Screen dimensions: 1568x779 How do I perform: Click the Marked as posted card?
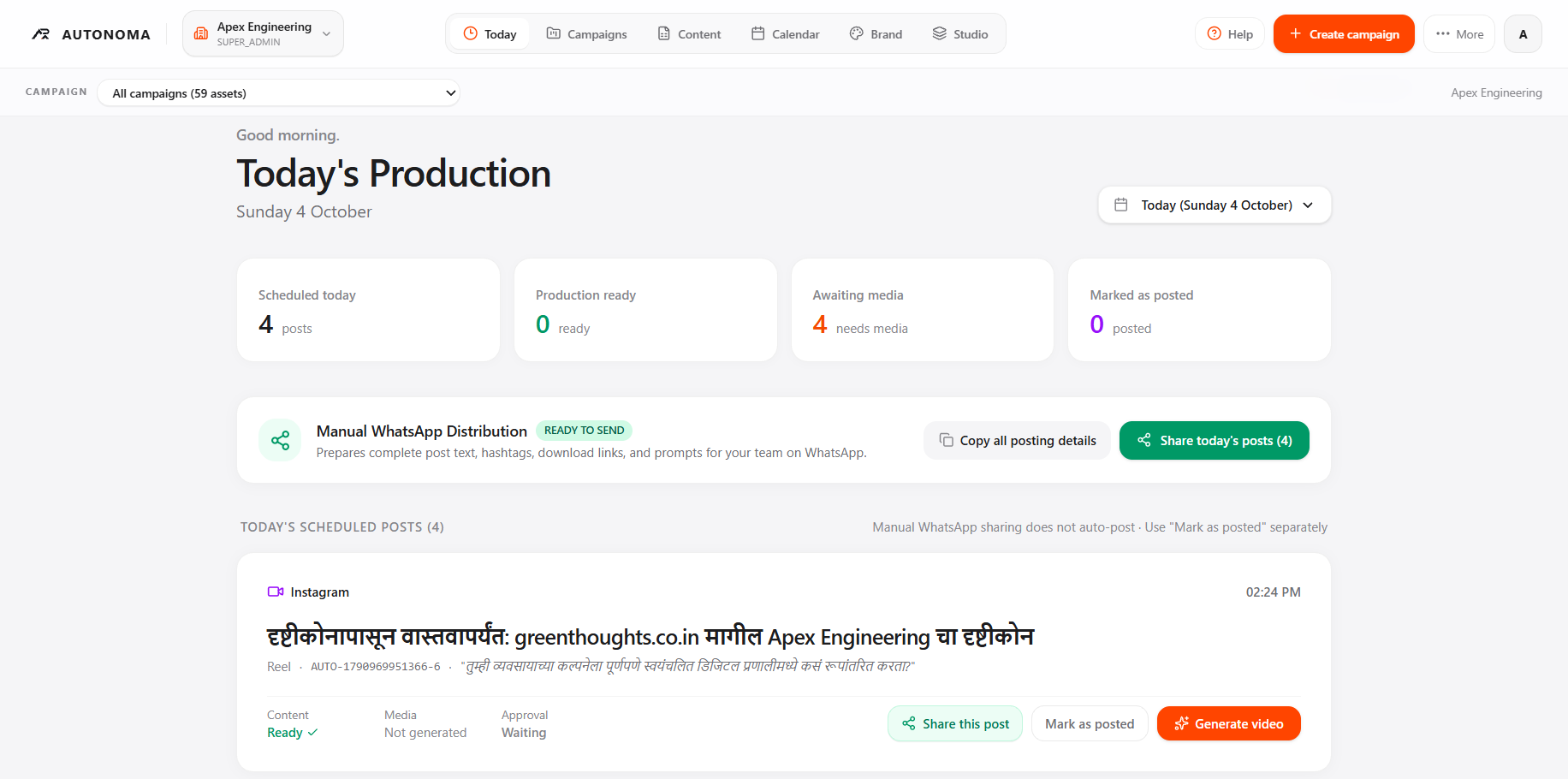point(1199,310)
